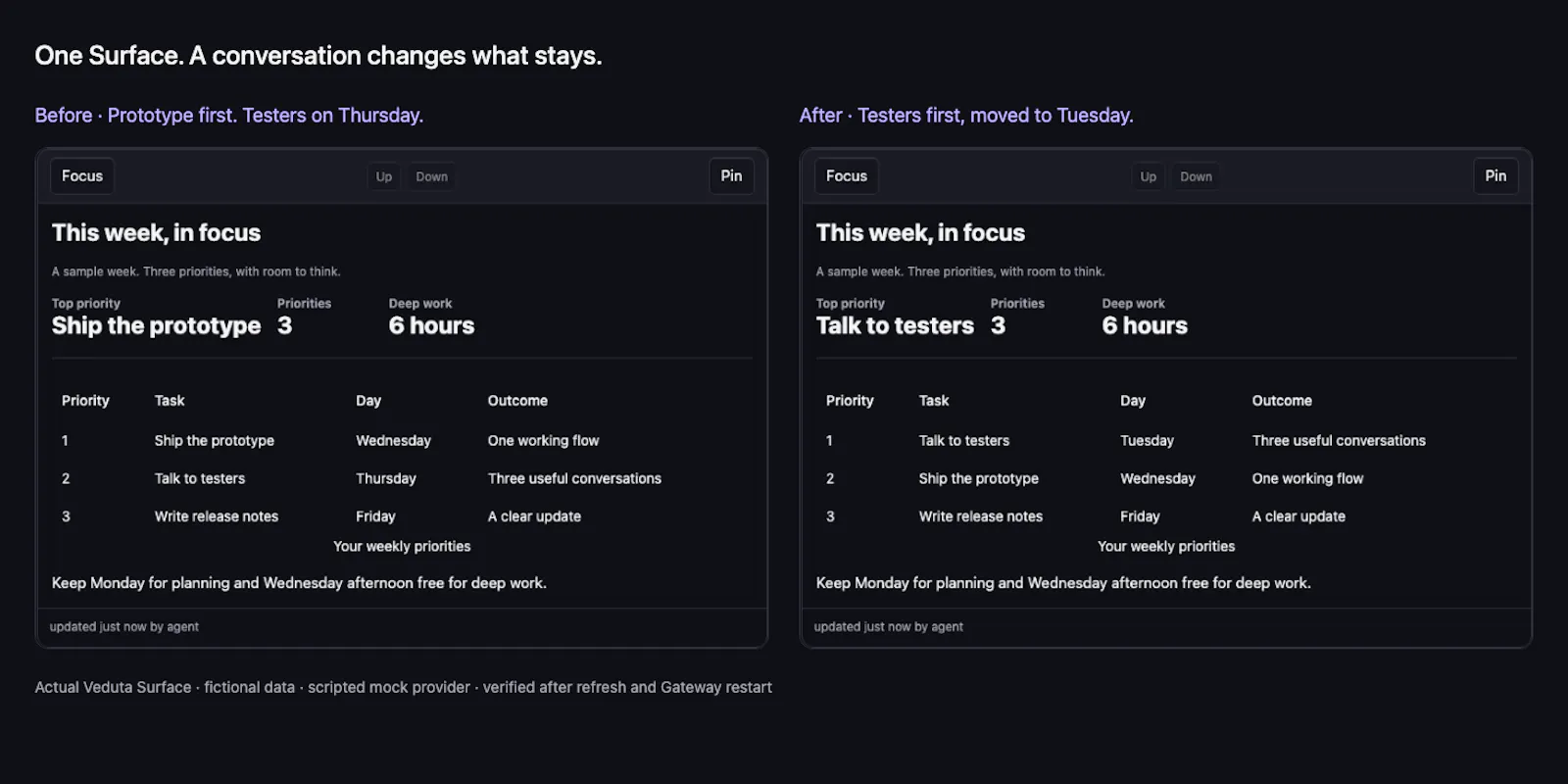Screen dimensions: 1568x784
Task: Click the "Outcome" column header in After table
Action: pos(1282,401)
